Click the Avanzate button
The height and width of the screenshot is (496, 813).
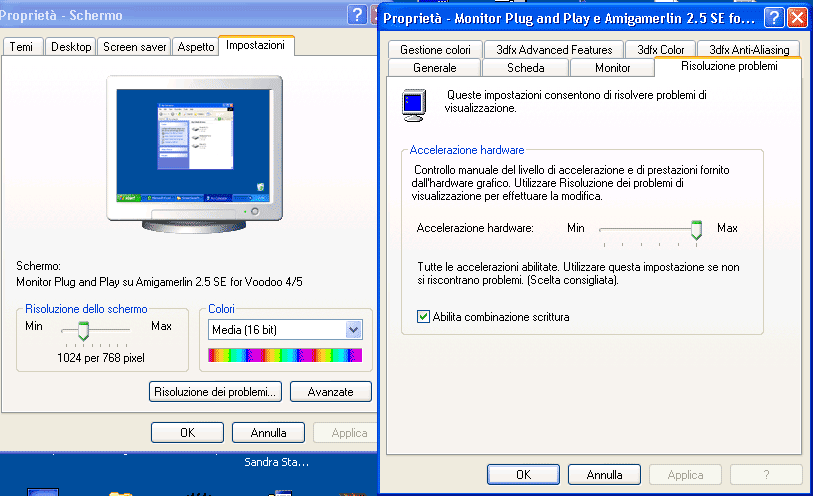click(331, 392)
